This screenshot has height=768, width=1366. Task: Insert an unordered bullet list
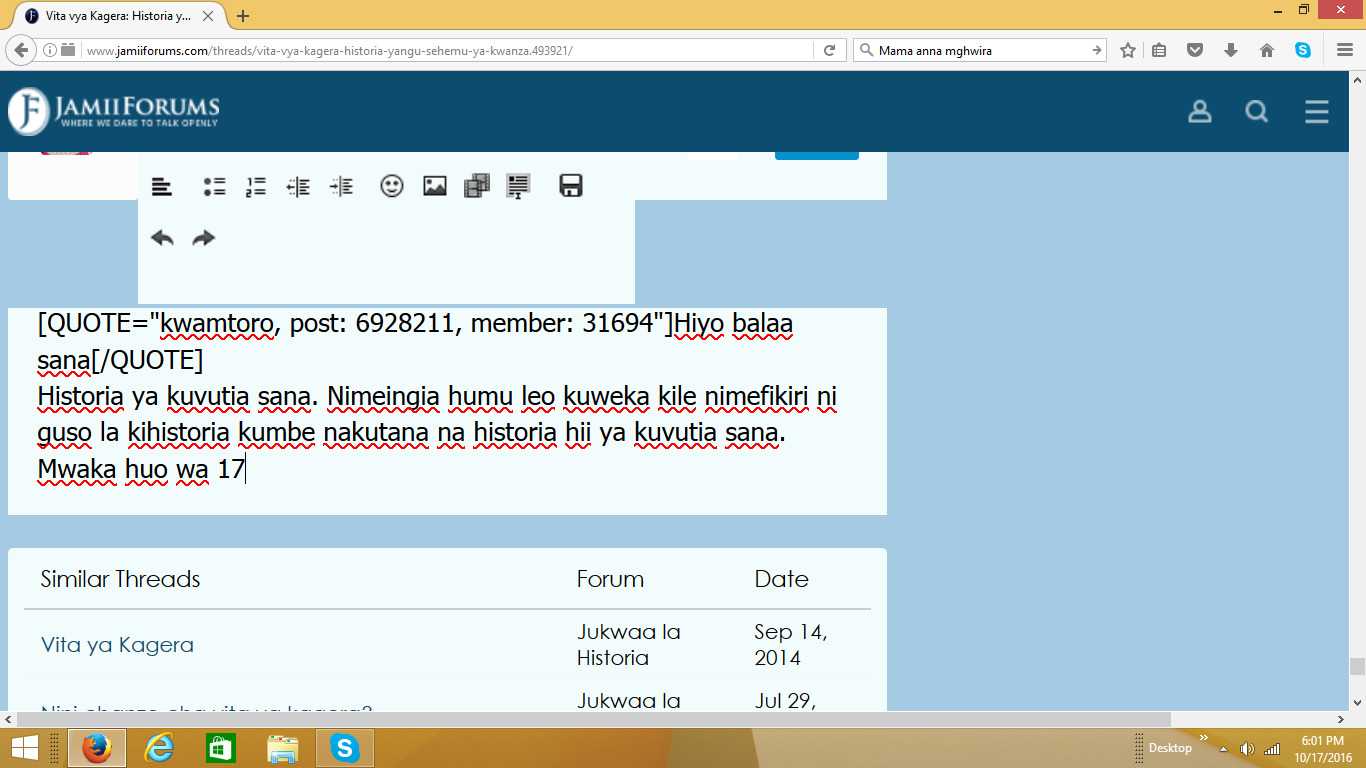214,186
